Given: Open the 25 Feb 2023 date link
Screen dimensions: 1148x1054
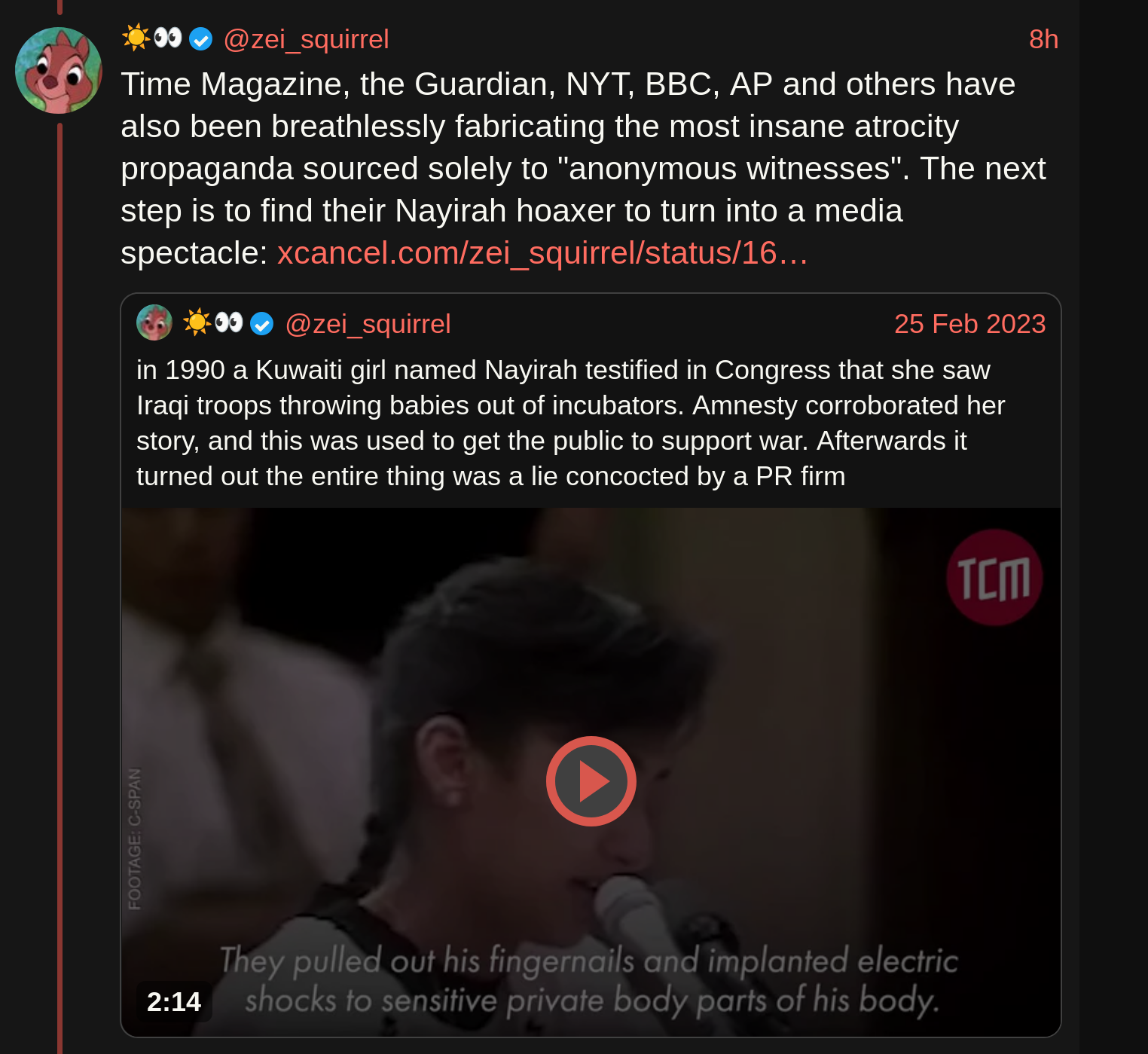Looking at the screenshot, I should tap(969, 324).
